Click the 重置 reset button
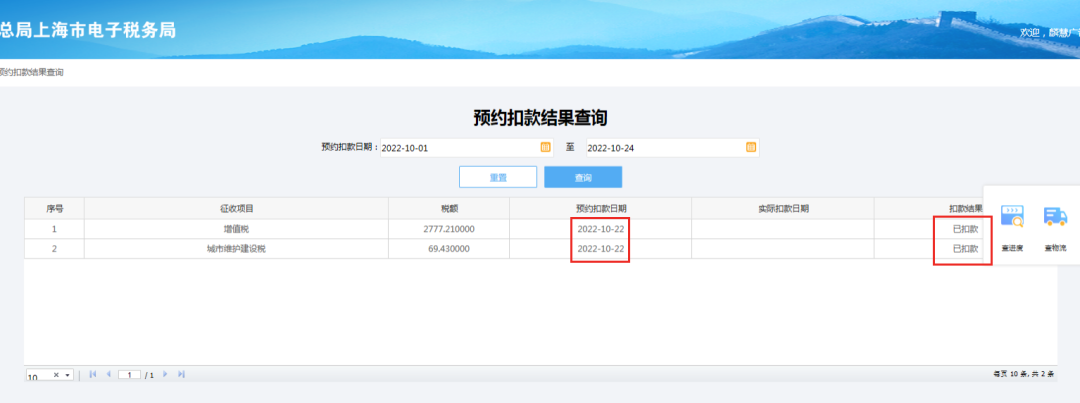The height and width of the screenshot is (403, 1080). click(x=497, y=177)
